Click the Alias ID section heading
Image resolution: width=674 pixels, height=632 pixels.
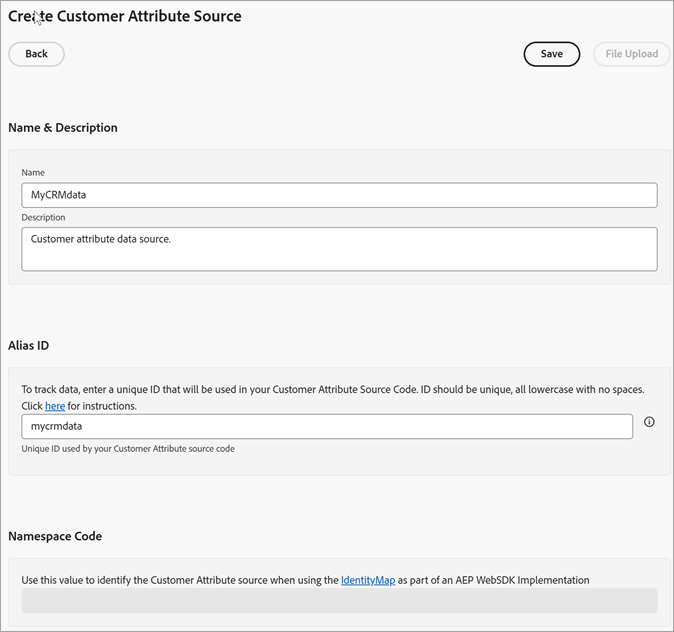tap(29, 345)
